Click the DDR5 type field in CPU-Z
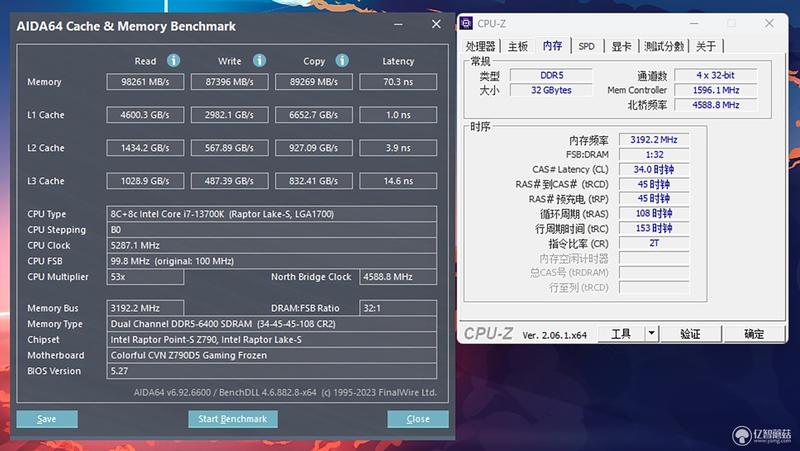This screenshot has height=451, width=800. (552, 76)
